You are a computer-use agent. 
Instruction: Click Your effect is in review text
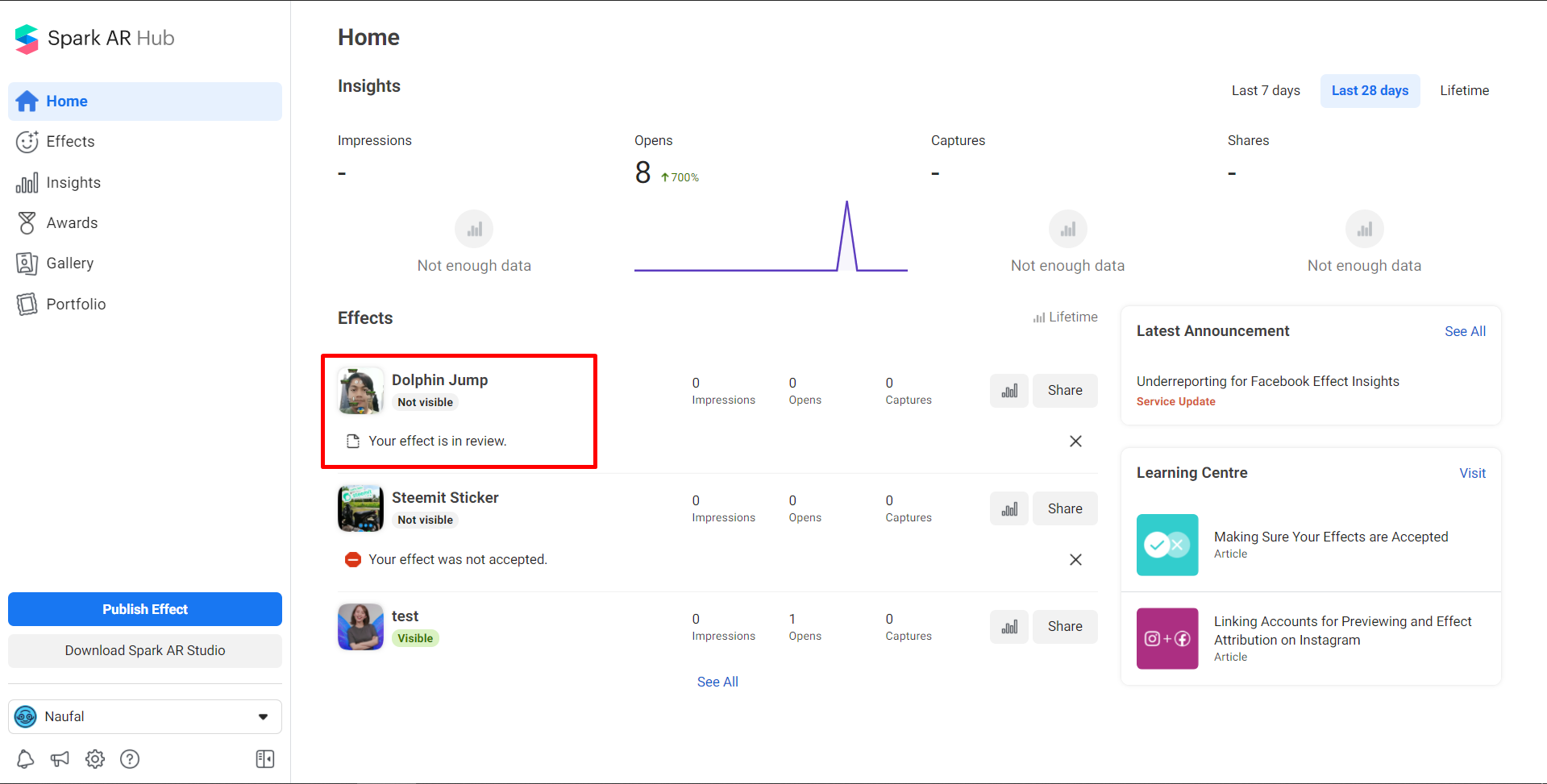coord(438,442)
